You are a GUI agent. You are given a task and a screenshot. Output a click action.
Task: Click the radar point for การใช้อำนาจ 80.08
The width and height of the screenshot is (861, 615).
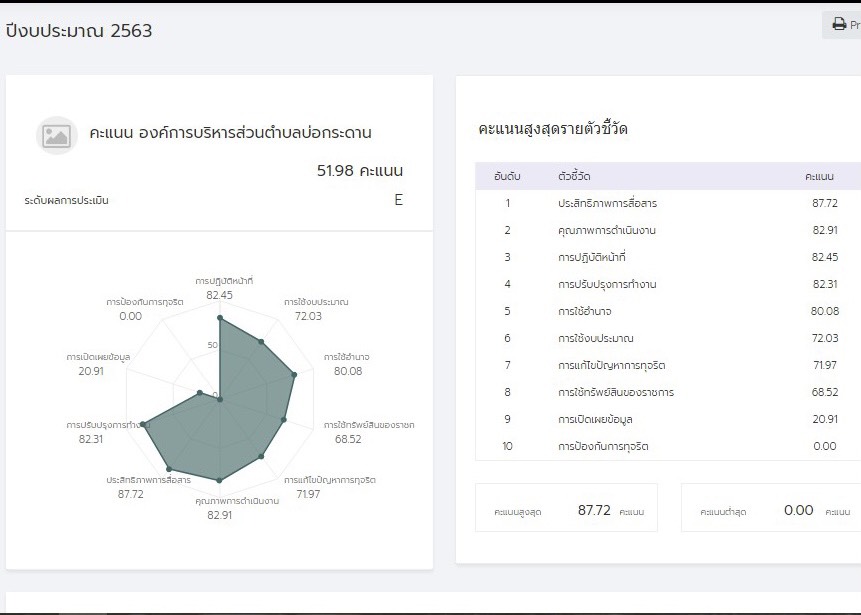coord(294,374)
